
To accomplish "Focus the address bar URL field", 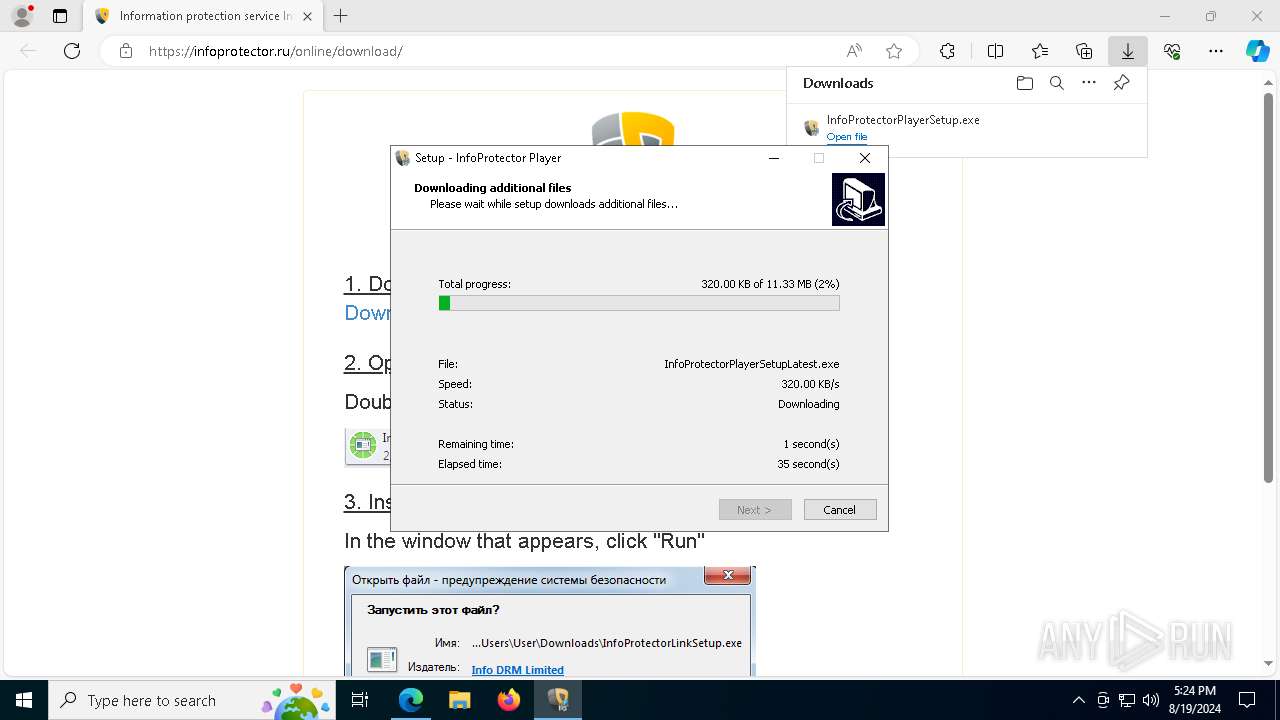I will point(488,51).
